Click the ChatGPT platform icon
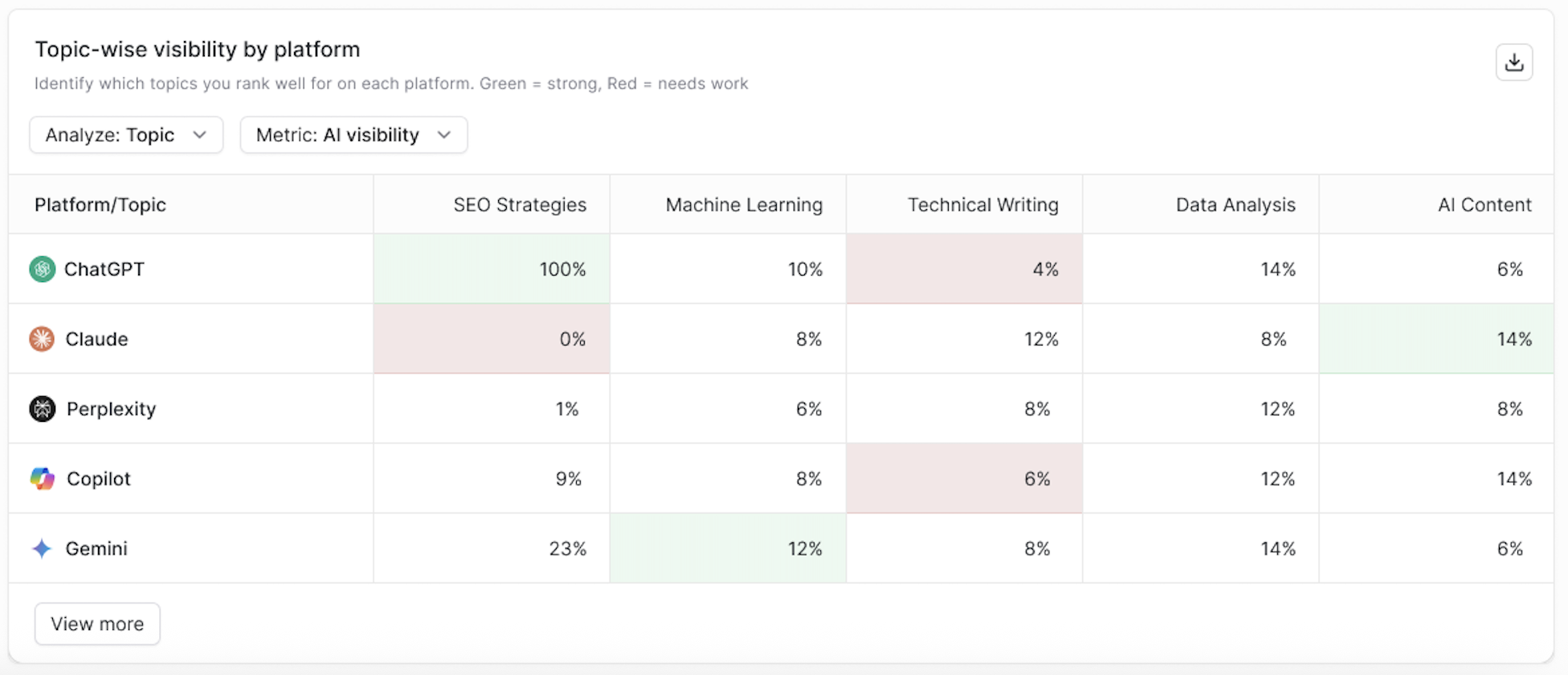The height and width of the screenshot is (675, 1568). (43, 269)
